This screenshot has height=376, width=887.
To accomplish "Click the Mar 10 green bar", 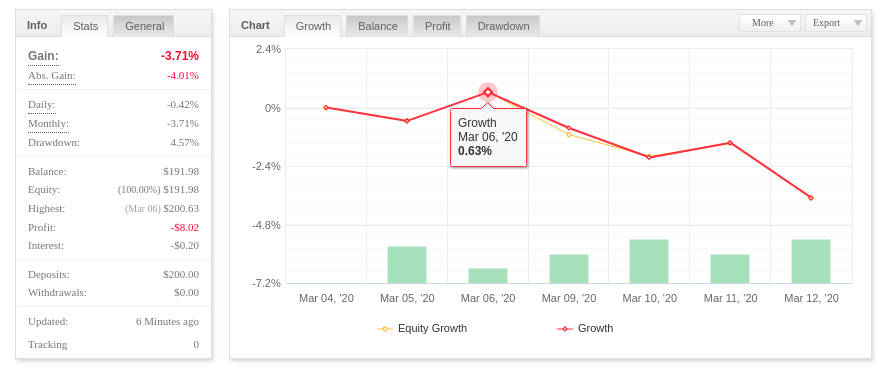I will pos(649,261).
